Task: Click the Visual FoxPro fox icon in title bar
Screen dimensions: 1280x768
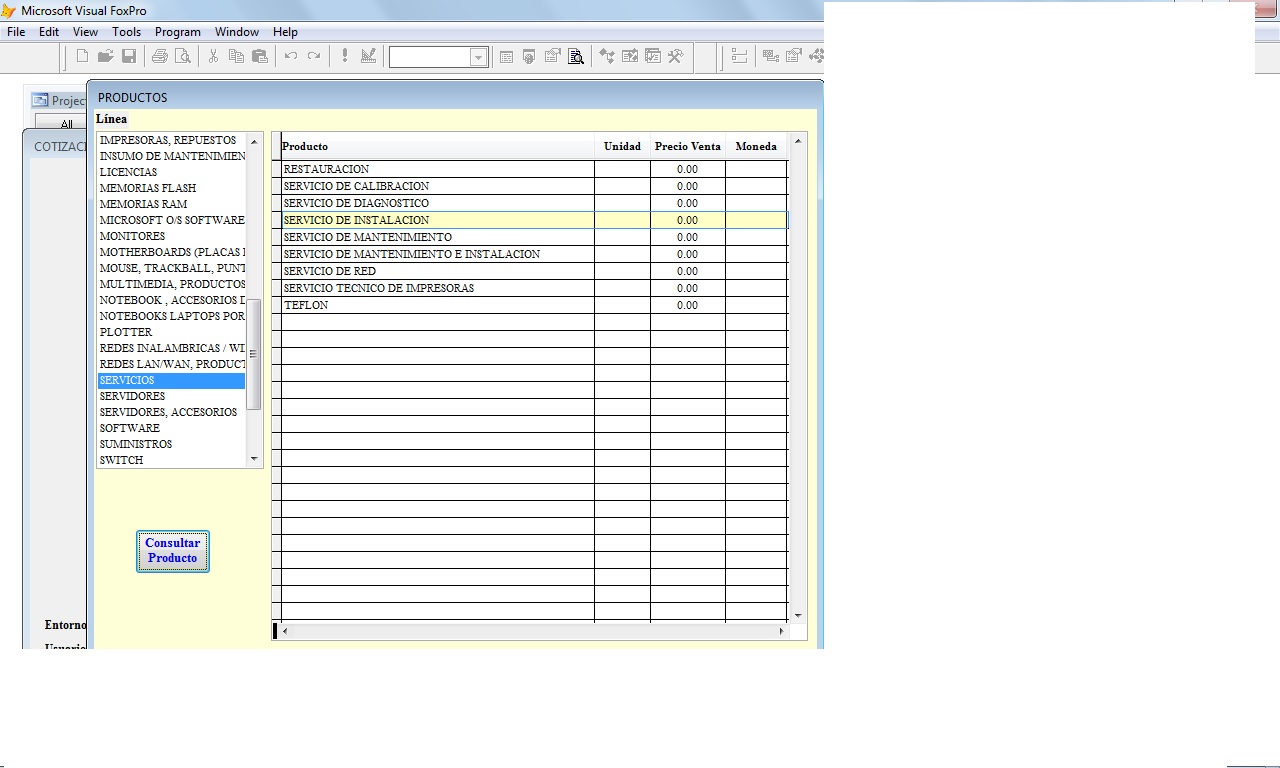Action: [x=9, y=10]
